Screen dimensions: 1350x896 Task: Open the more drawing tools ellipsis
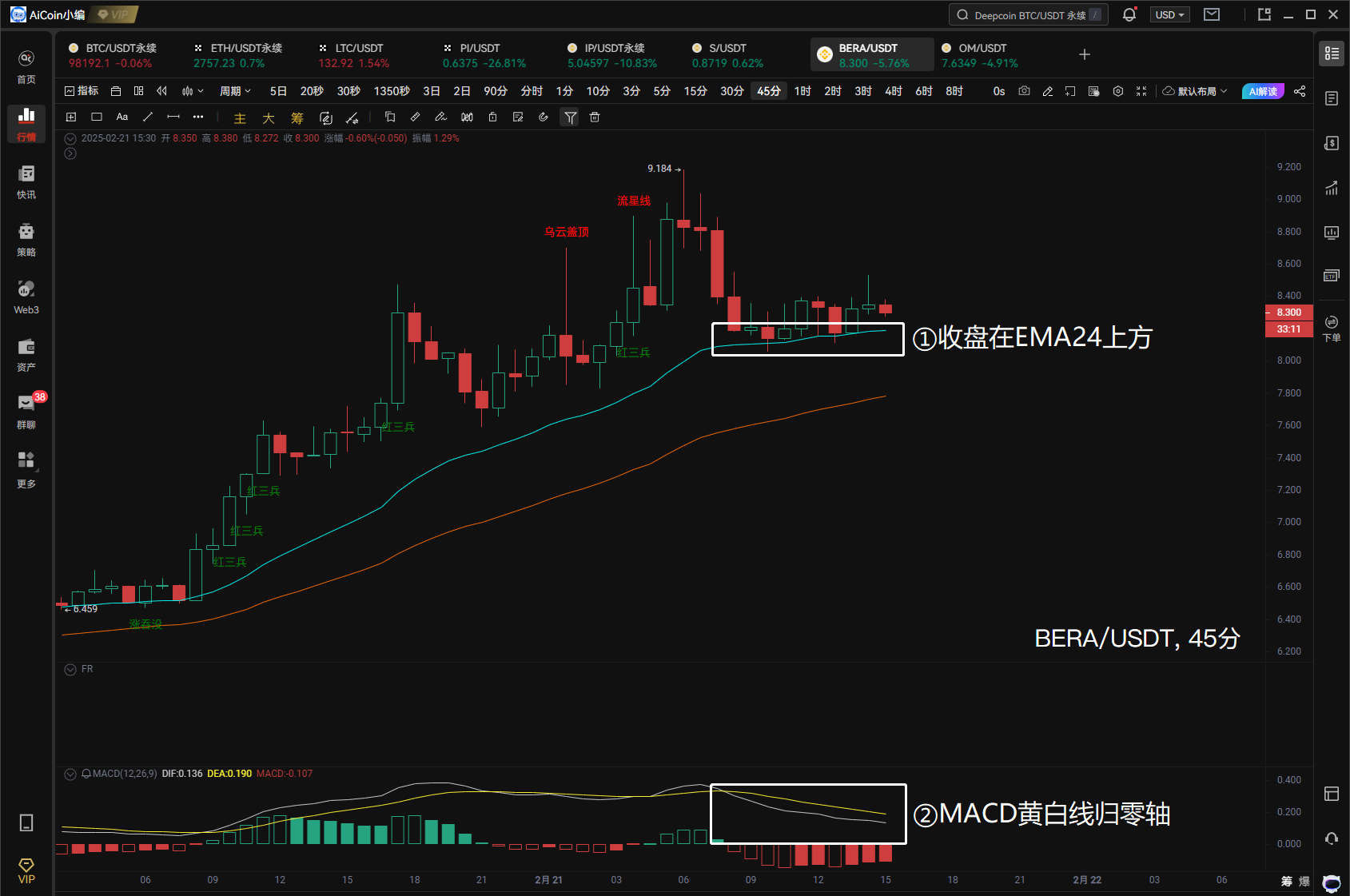click(x=198, y=117)
